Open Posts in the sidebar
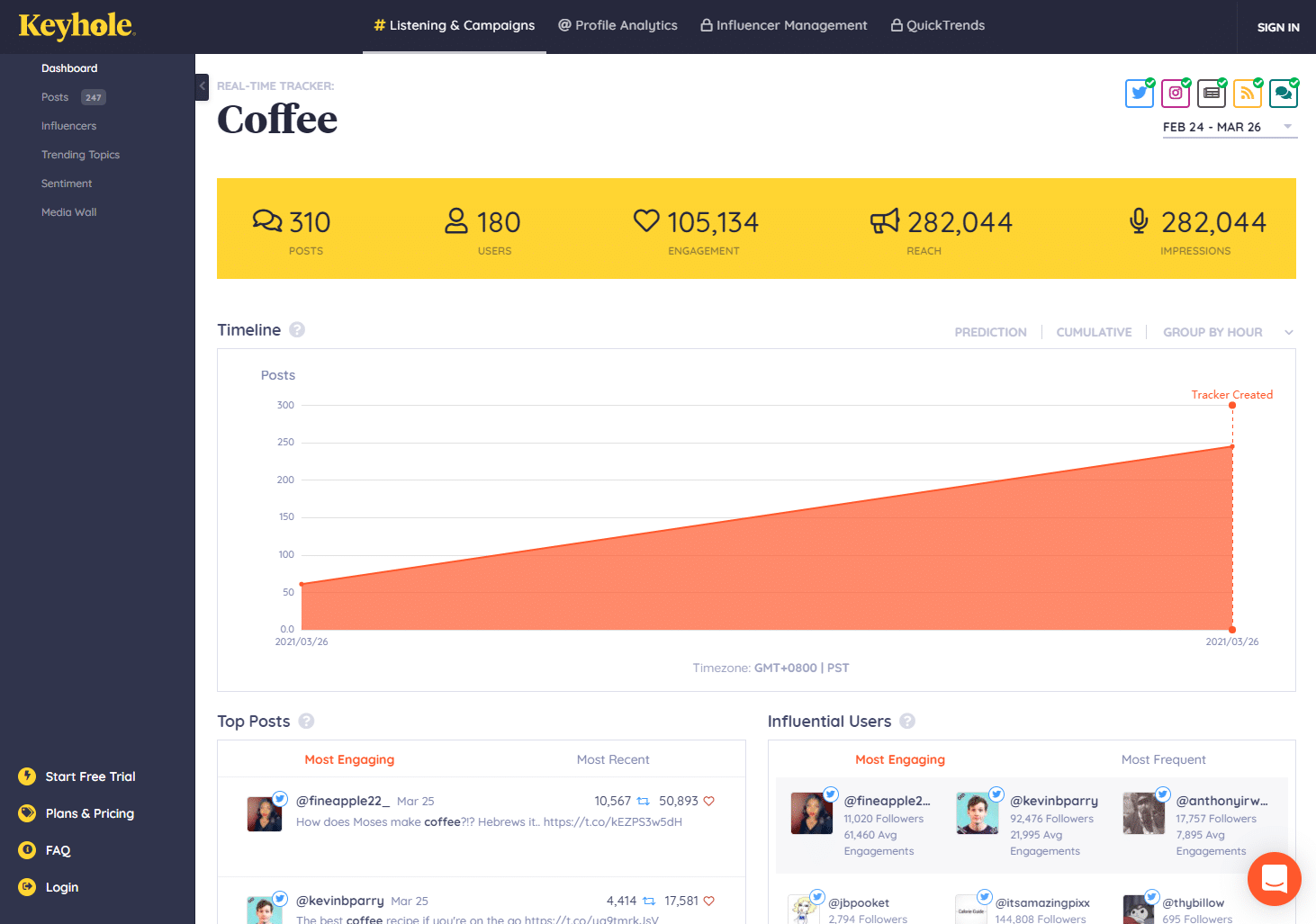Screen dimensions: 1316x924 pyautogui.click(x=55, y=97)
